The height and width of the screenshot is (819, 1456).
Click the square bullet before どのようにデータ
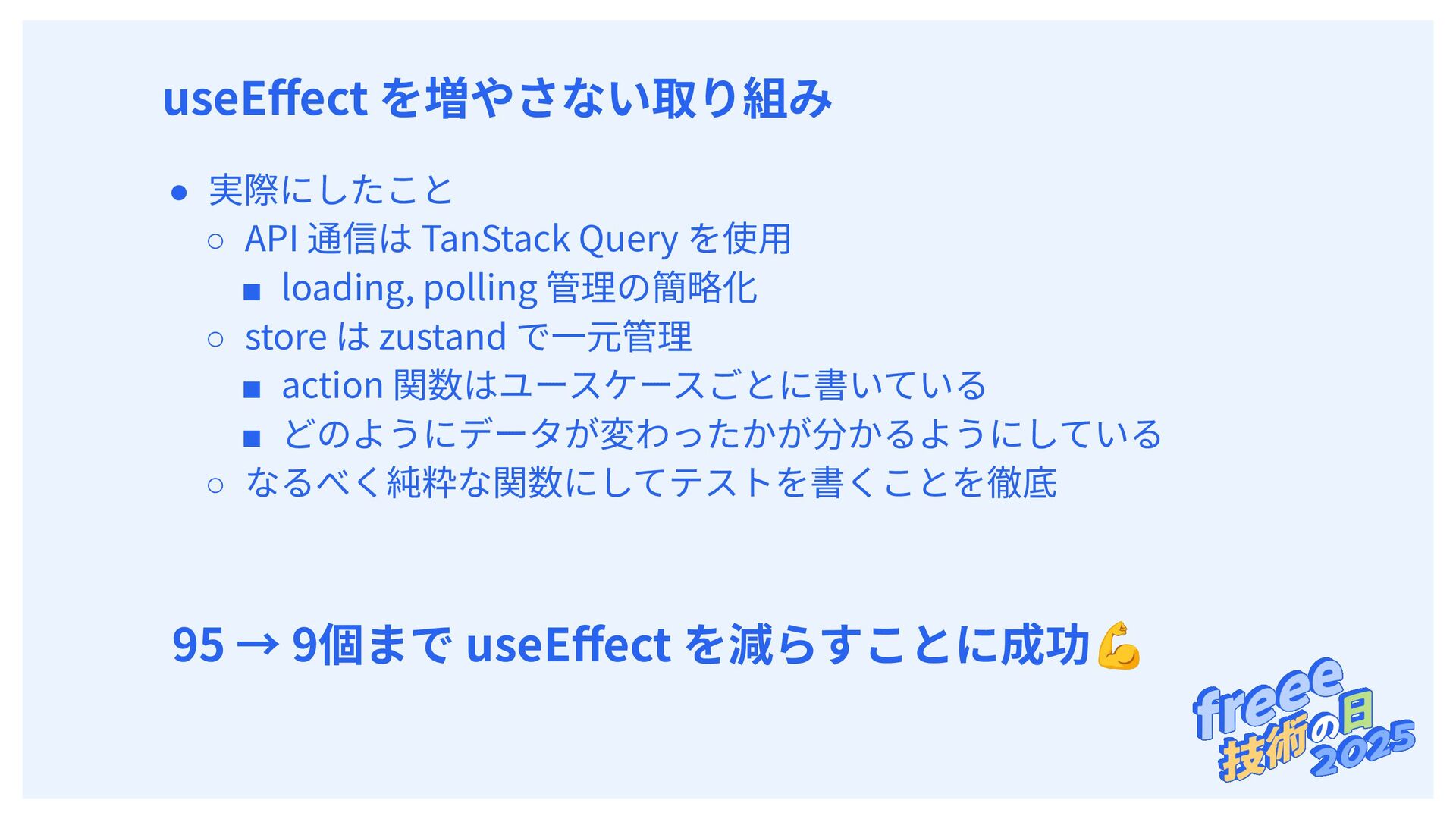252,438
